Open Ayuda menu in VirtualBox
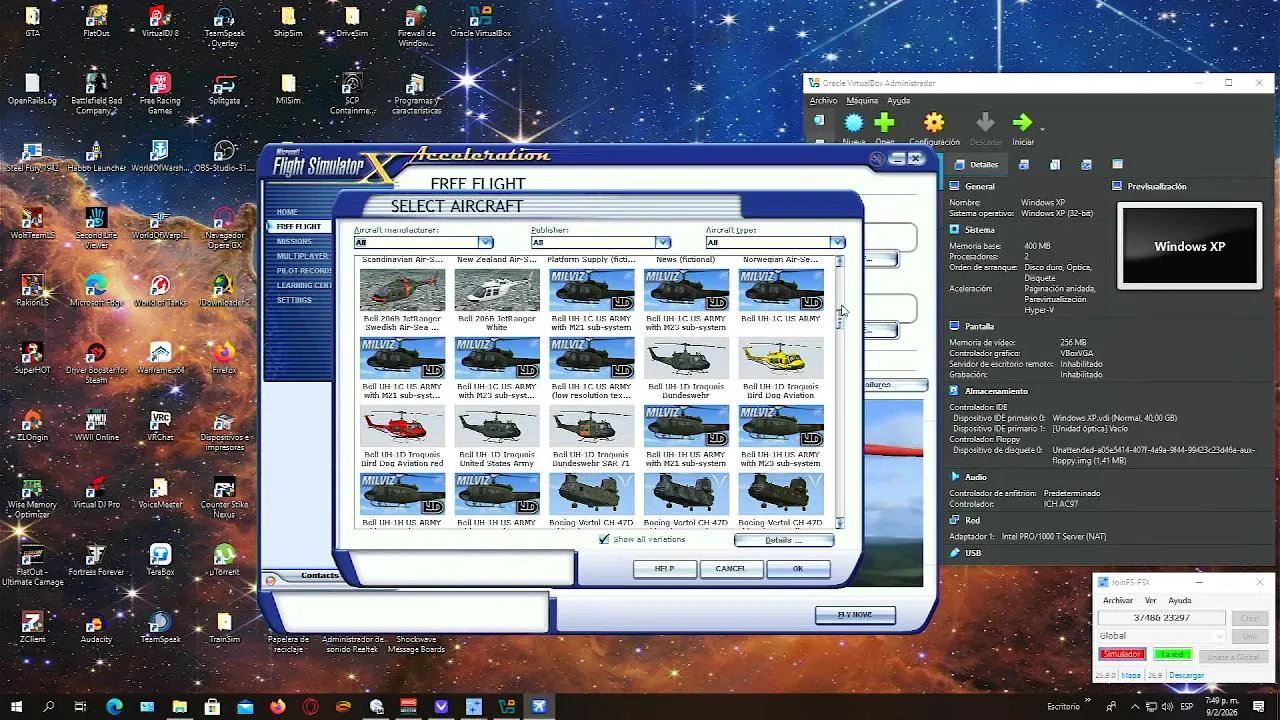The width and height of the screenshot is (1280, 720). 899,100
